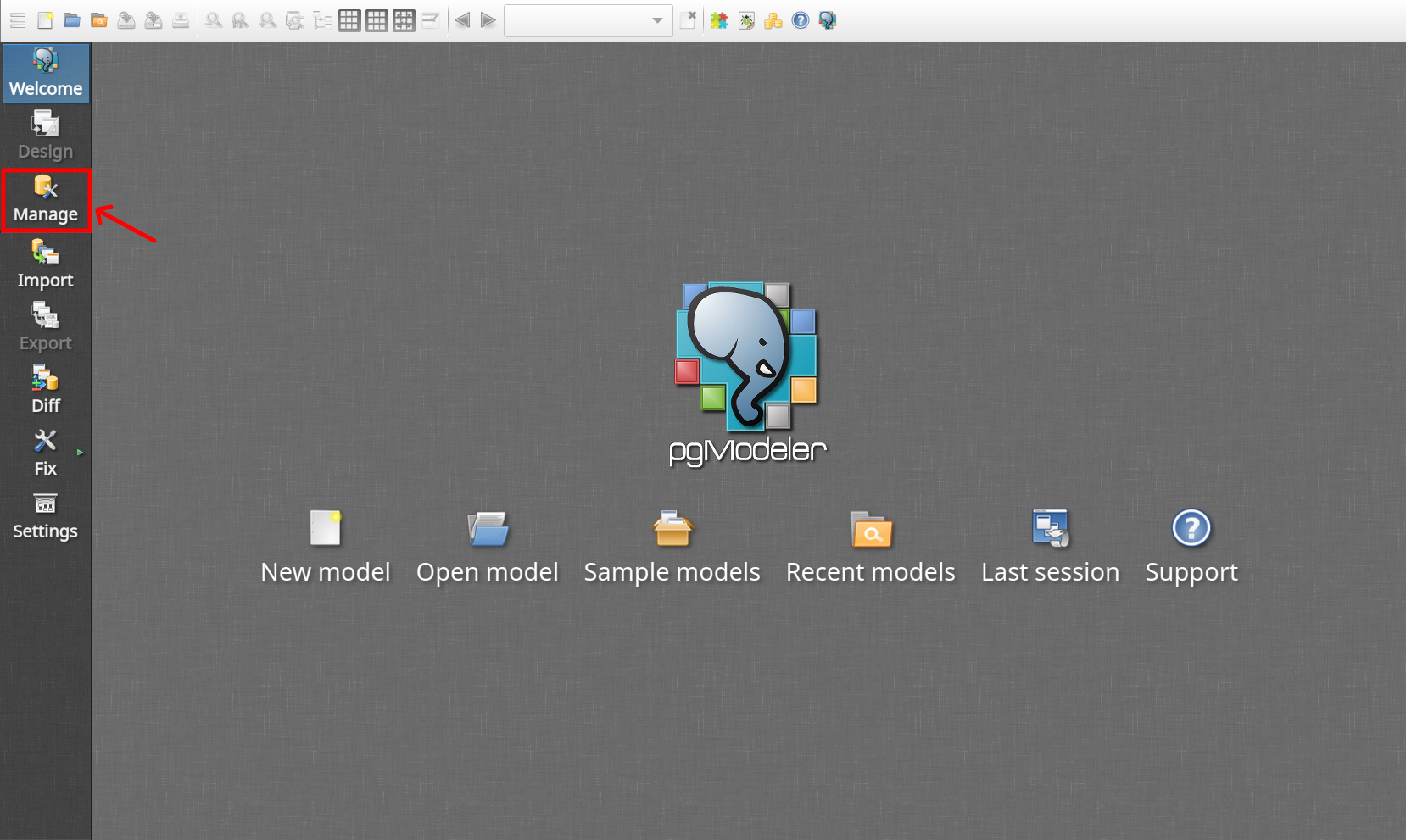Click the Arrange objects tree icon
Image resolution: width=1406 pixels, height=840 pixels.
322,20
